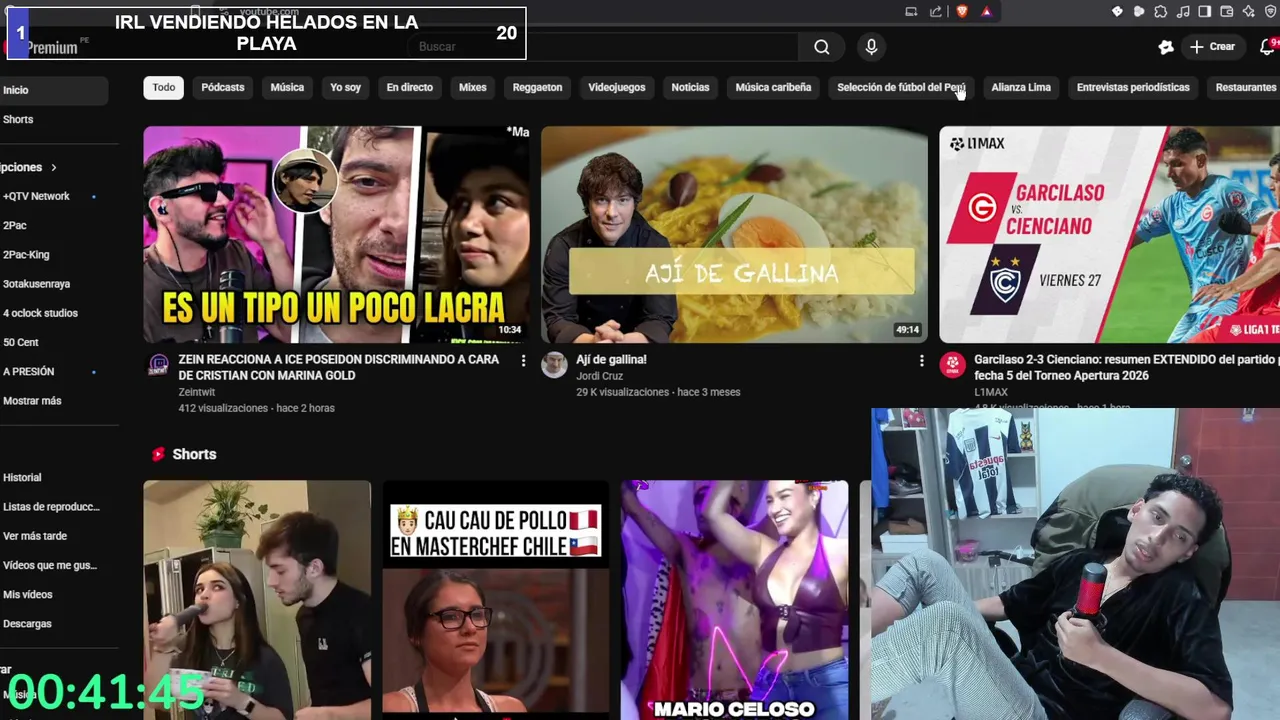Open the 4 oclock studios subscription
The height and width of the screenshot is (720, 1280).
click(54, 313)
